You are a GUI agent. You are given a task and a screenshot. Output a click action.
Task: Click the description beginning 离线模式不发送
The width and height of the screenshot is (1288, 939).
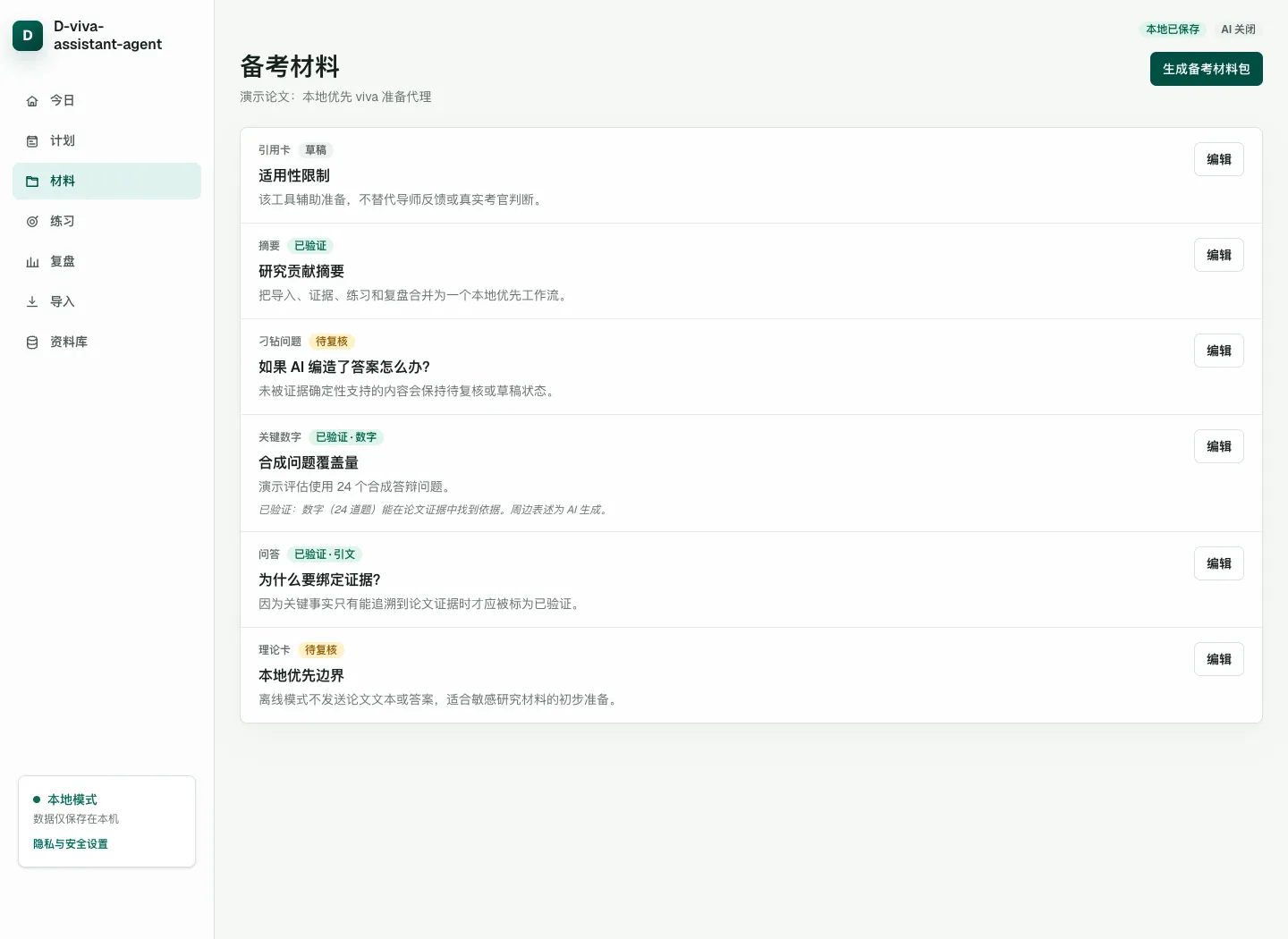pyautogui.click(x=440, y=699)
